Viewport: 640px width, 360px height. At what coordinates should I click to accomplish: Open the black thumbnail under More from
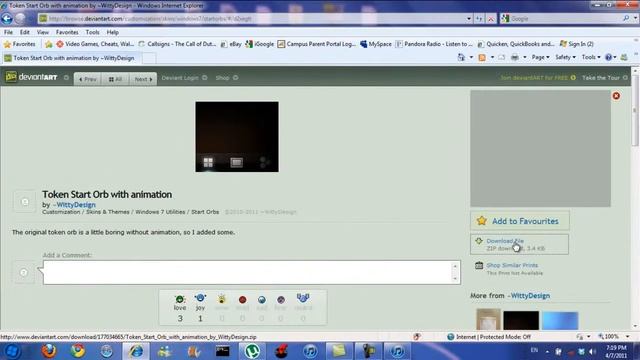pos(521,320)
